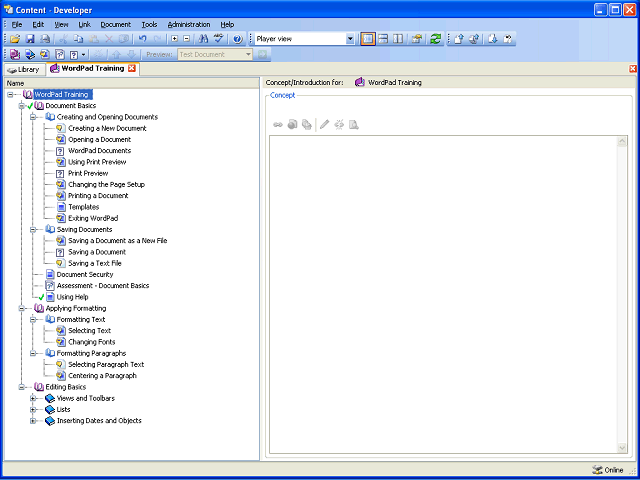Click the Online status indicator
Viewport: 640px width, 480px height.
[608, 470]
